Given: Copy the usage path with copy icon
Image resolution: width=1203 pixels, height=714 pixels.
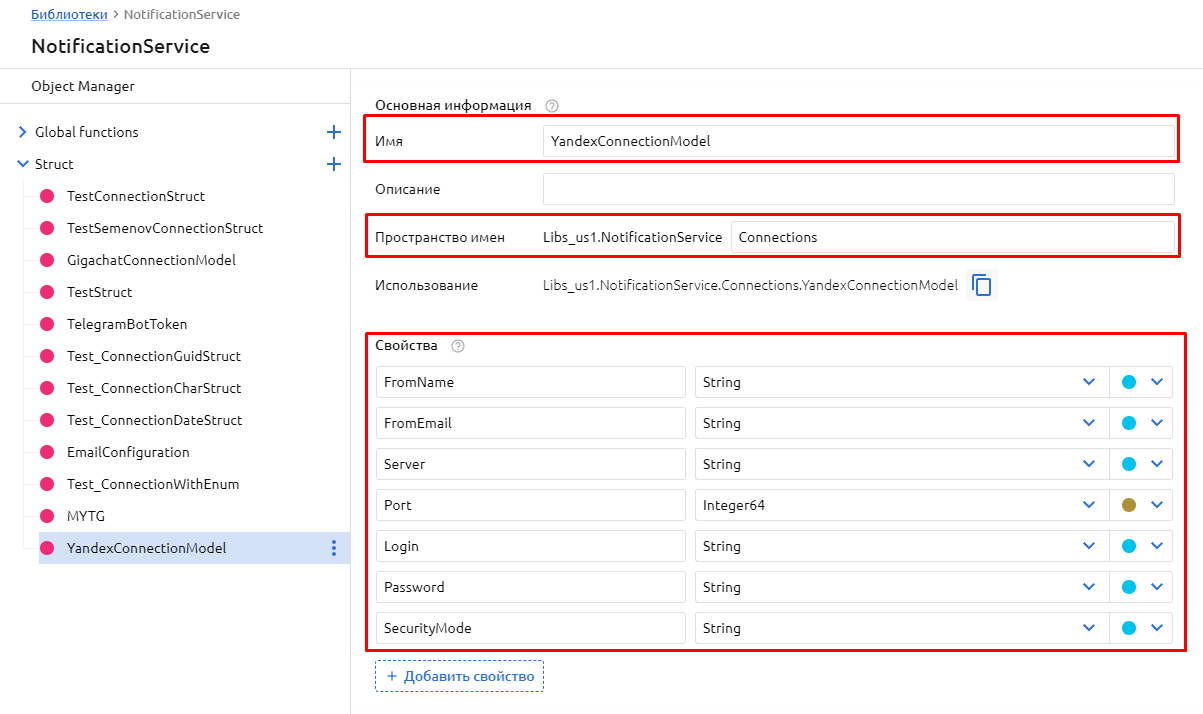Looking at the screenshot, I should (x=982, y=285).
